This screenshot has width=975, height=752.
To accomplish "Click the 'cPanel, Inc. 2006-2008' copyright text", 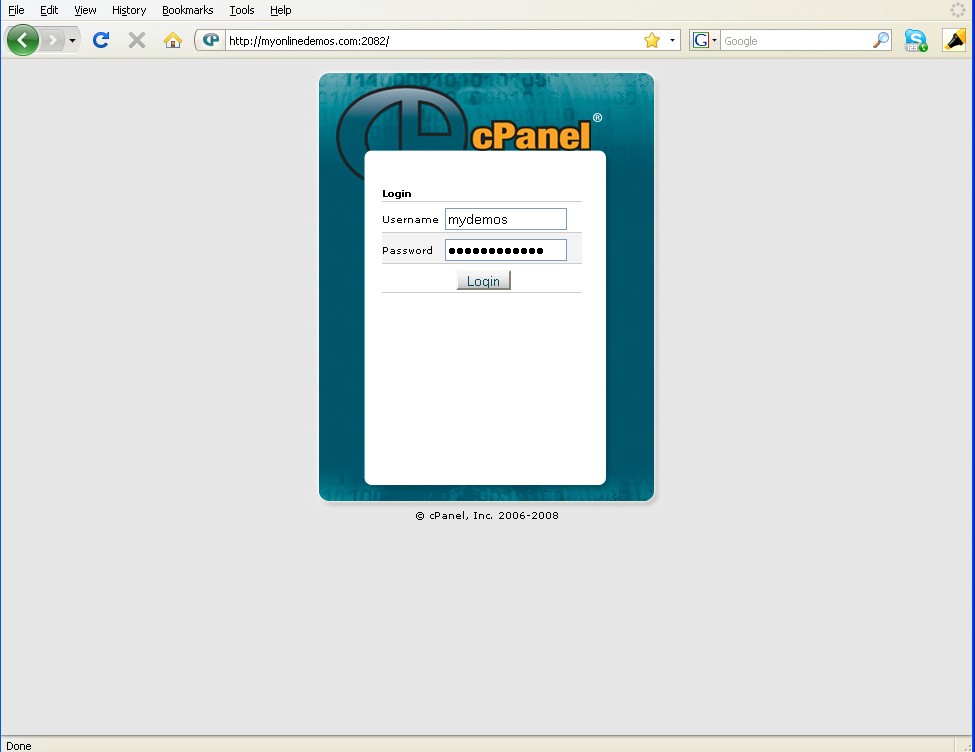I will (487, 516).
